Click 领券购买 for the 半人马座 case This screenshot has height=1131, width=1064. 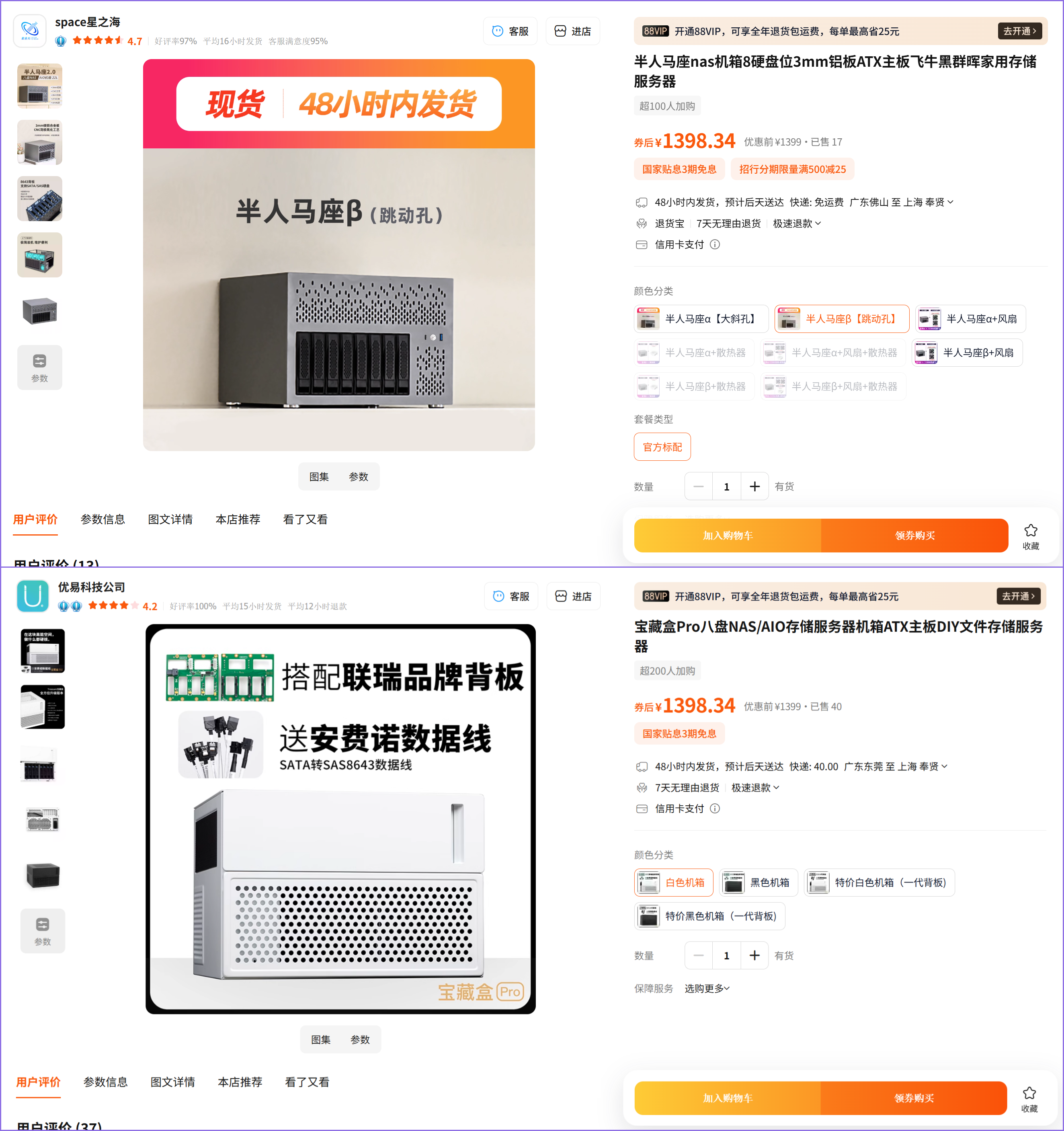pyautogui.click(x=914, y=536)
